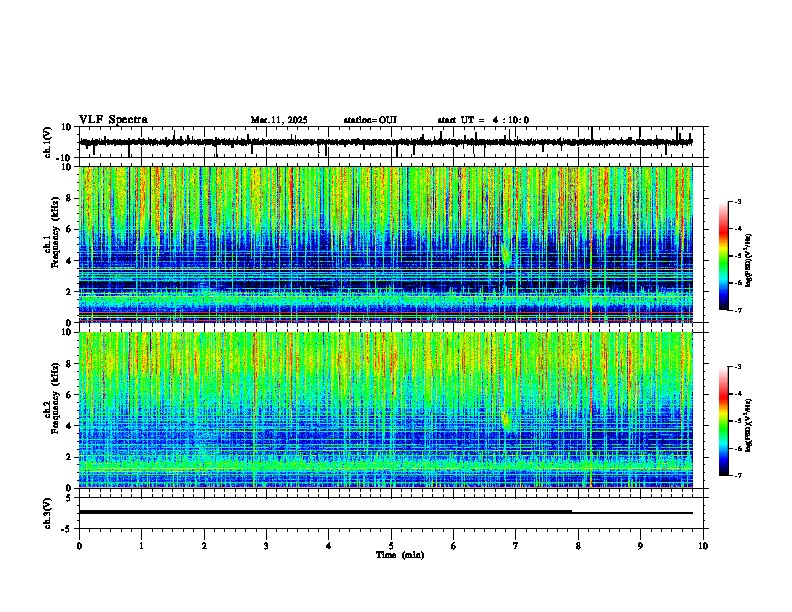Click the 'Time (min)' axis label
This screenshot has height=612, width=792.
[x=400, y=555]
